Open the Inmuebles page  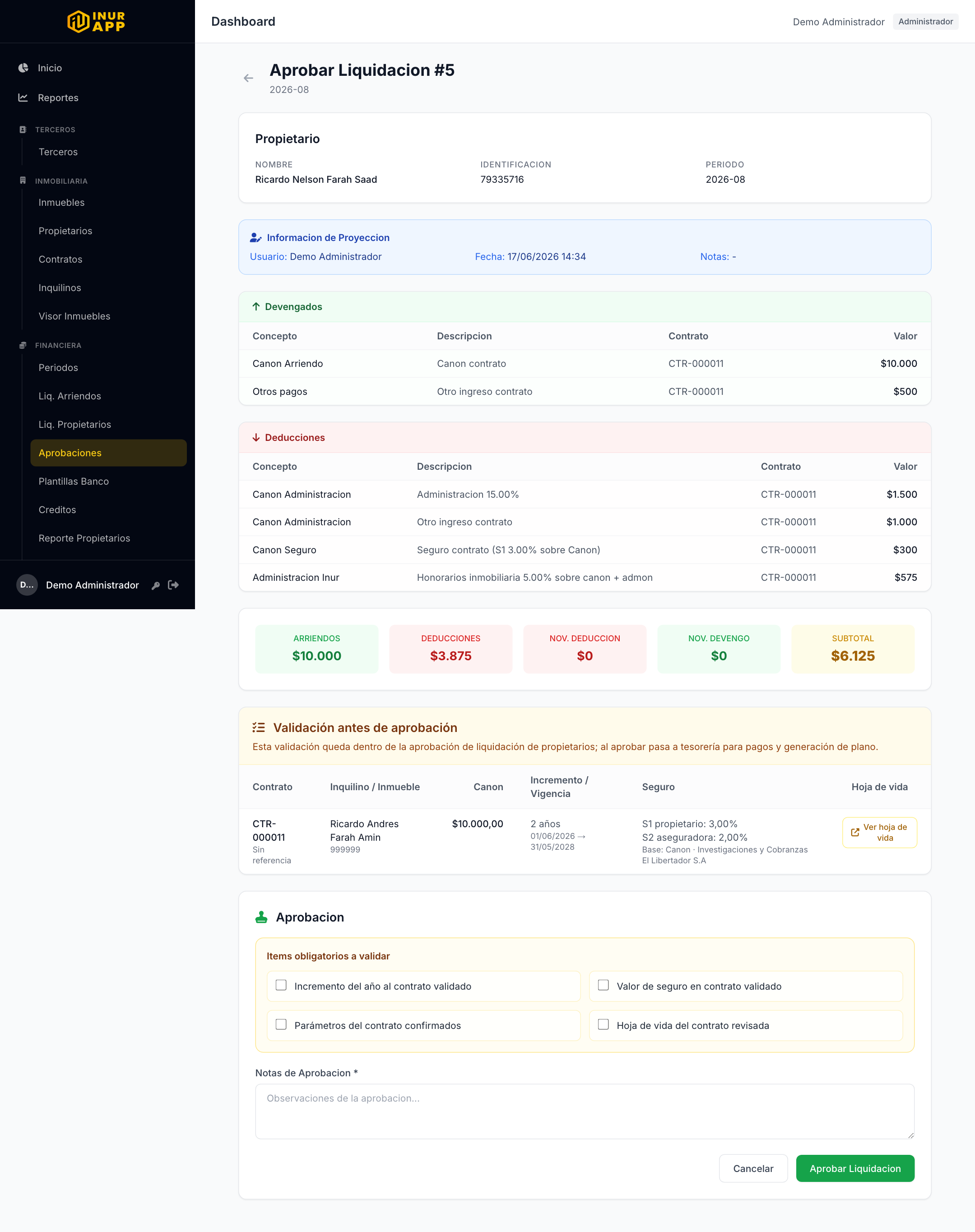coord(108,203)
